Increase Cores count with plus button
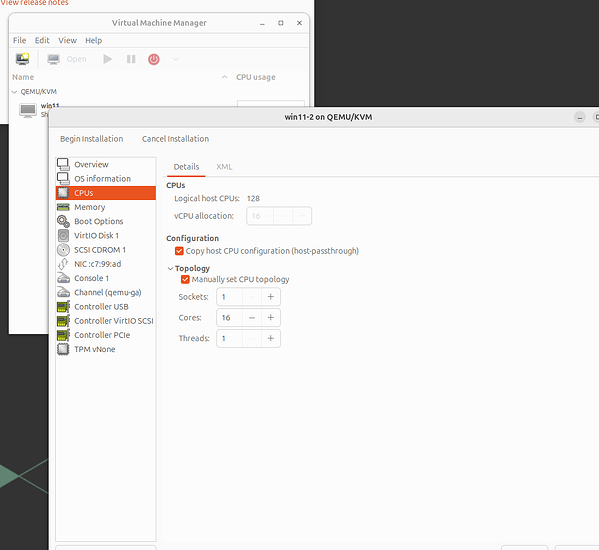This screenshot has height=550, width=599. [x=271, y=317]
